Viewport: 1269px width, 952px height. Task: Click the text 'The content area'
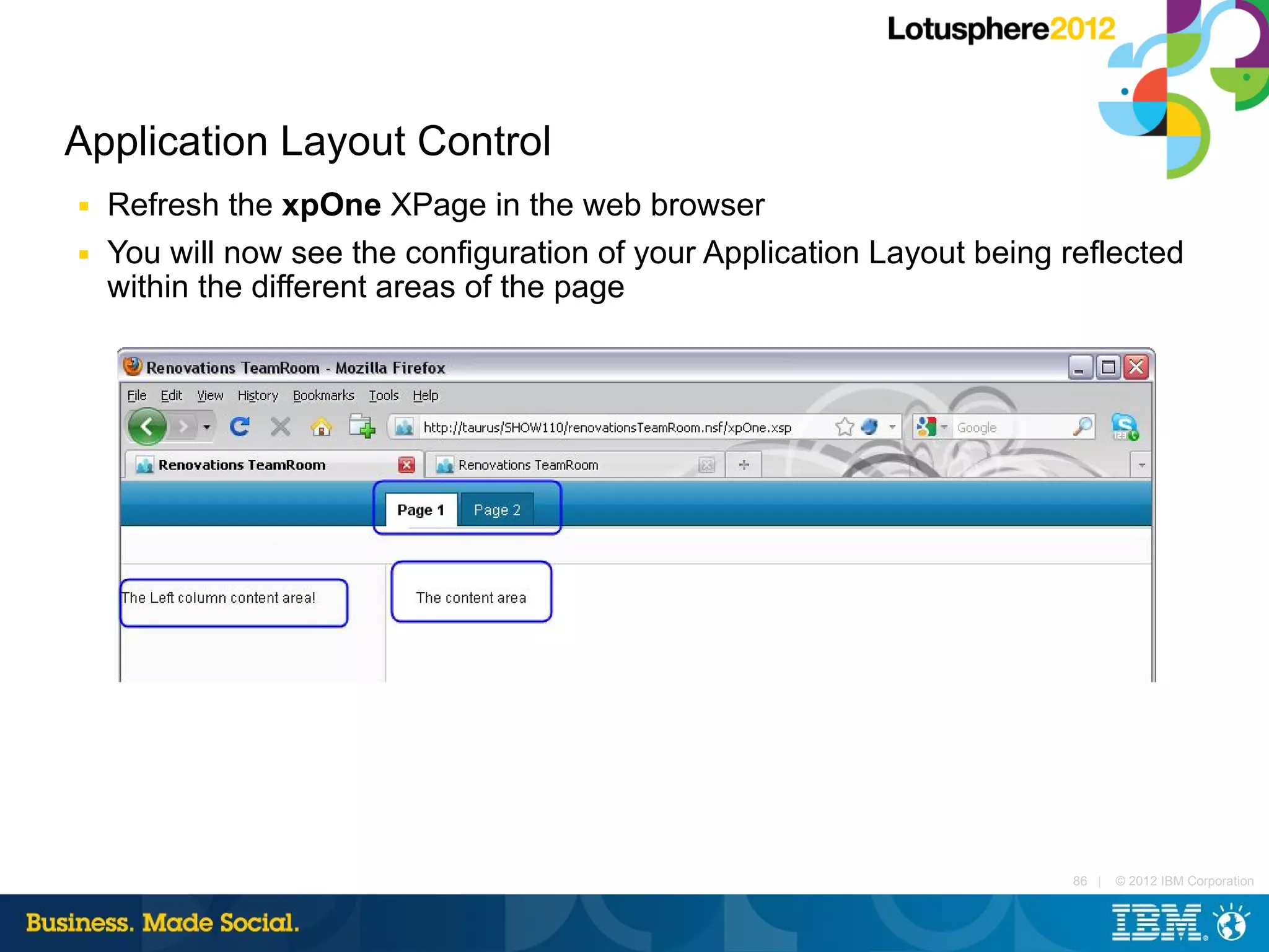click(x=471, y=598)
